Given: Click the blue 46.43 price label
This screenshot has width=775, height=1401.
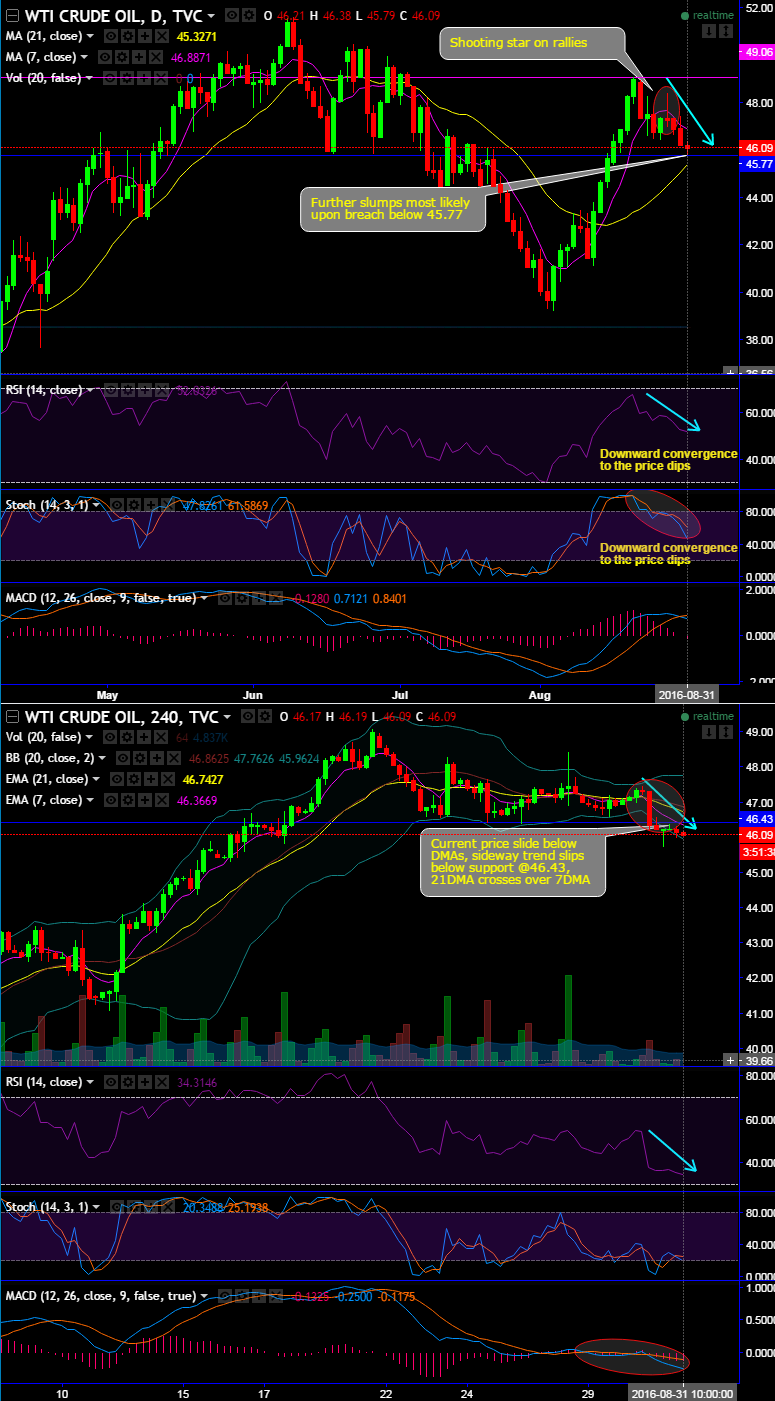Looking at the screenshot, I should pos(755,819).
